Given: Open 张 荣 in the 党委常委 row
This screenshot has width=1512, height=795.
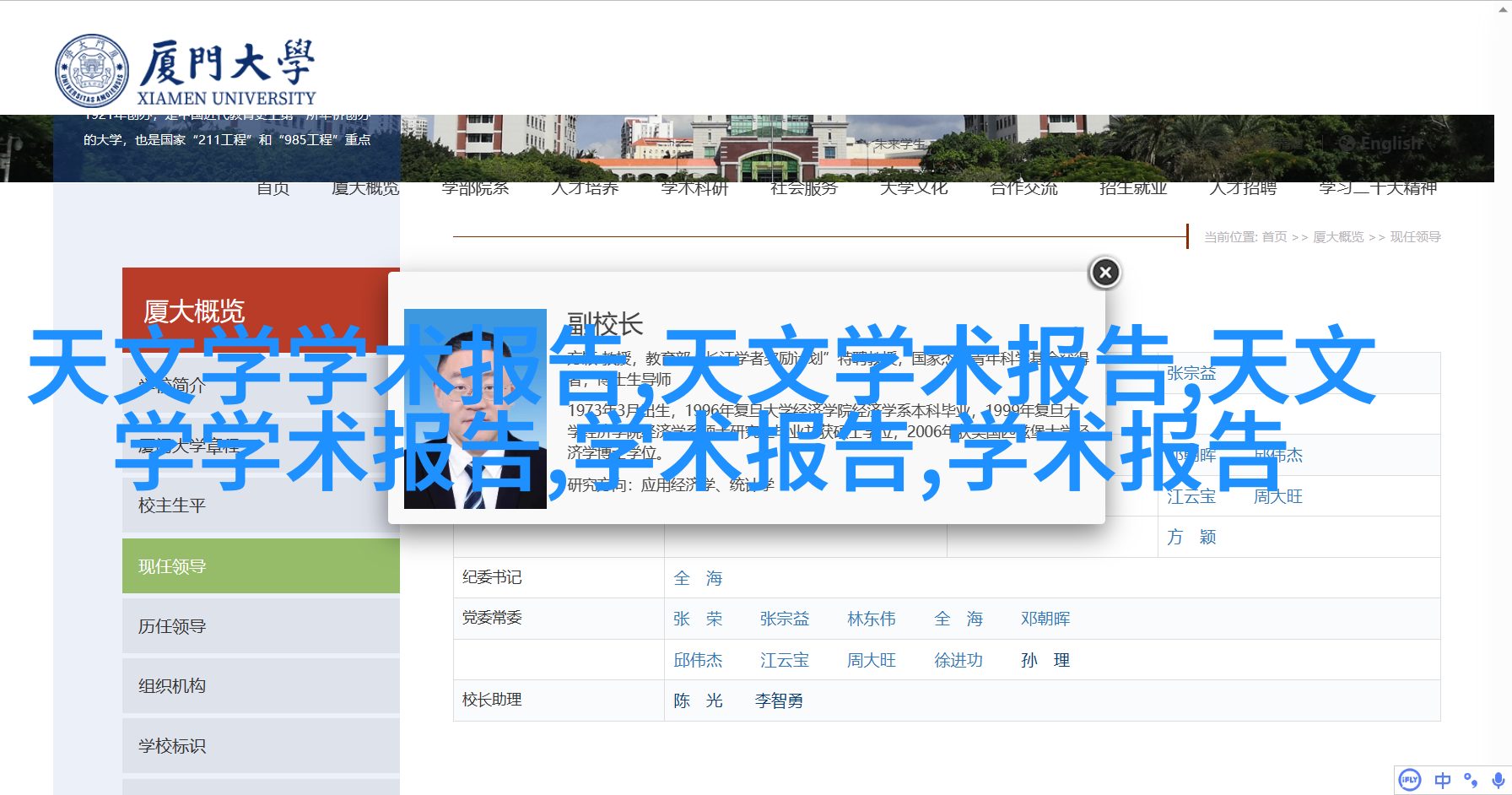Looking at the screenshot, I should 698,619.
